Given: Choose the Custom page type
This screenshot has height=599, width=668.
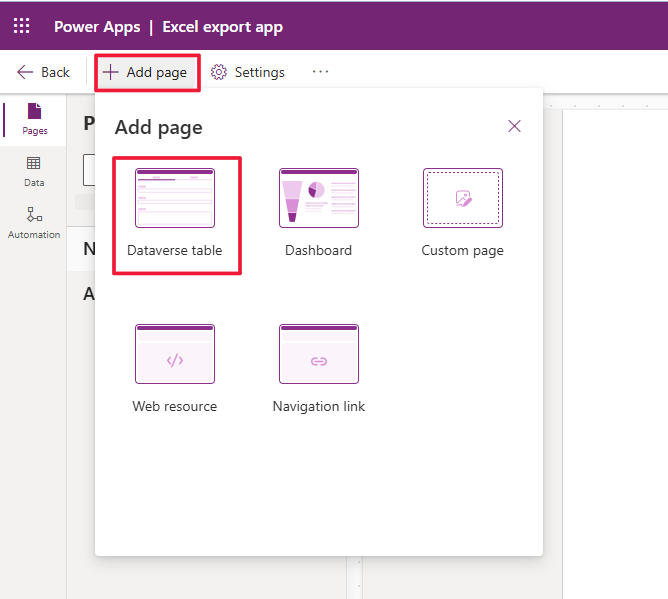Looking at the screenshot, I should (463, 213).
